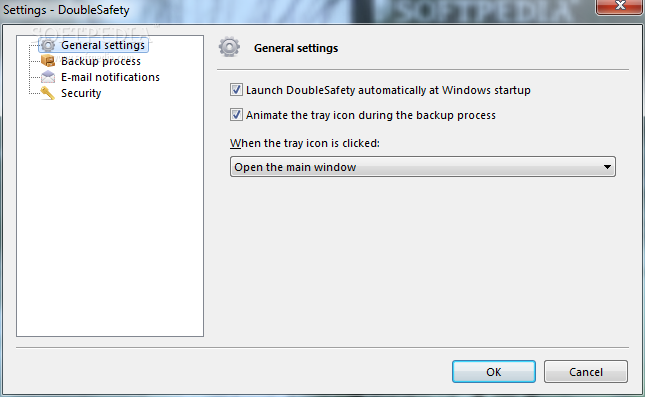
Task: Open the tray icon click action dropdown
Action: tap(422, 167)
